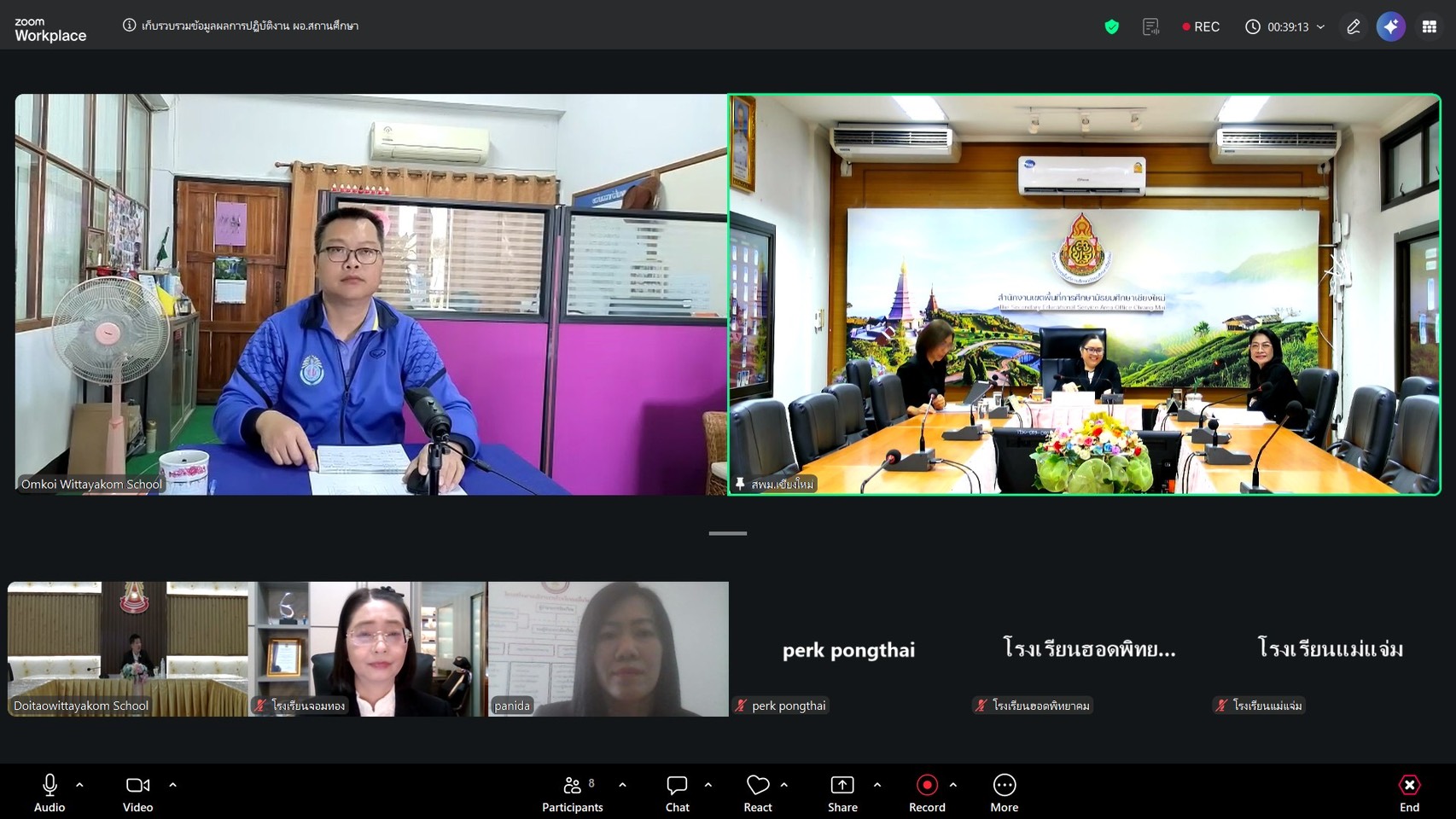Launch the AI Companion sparkle icon
This screenshot has width=1456, height=819.
1390,26
